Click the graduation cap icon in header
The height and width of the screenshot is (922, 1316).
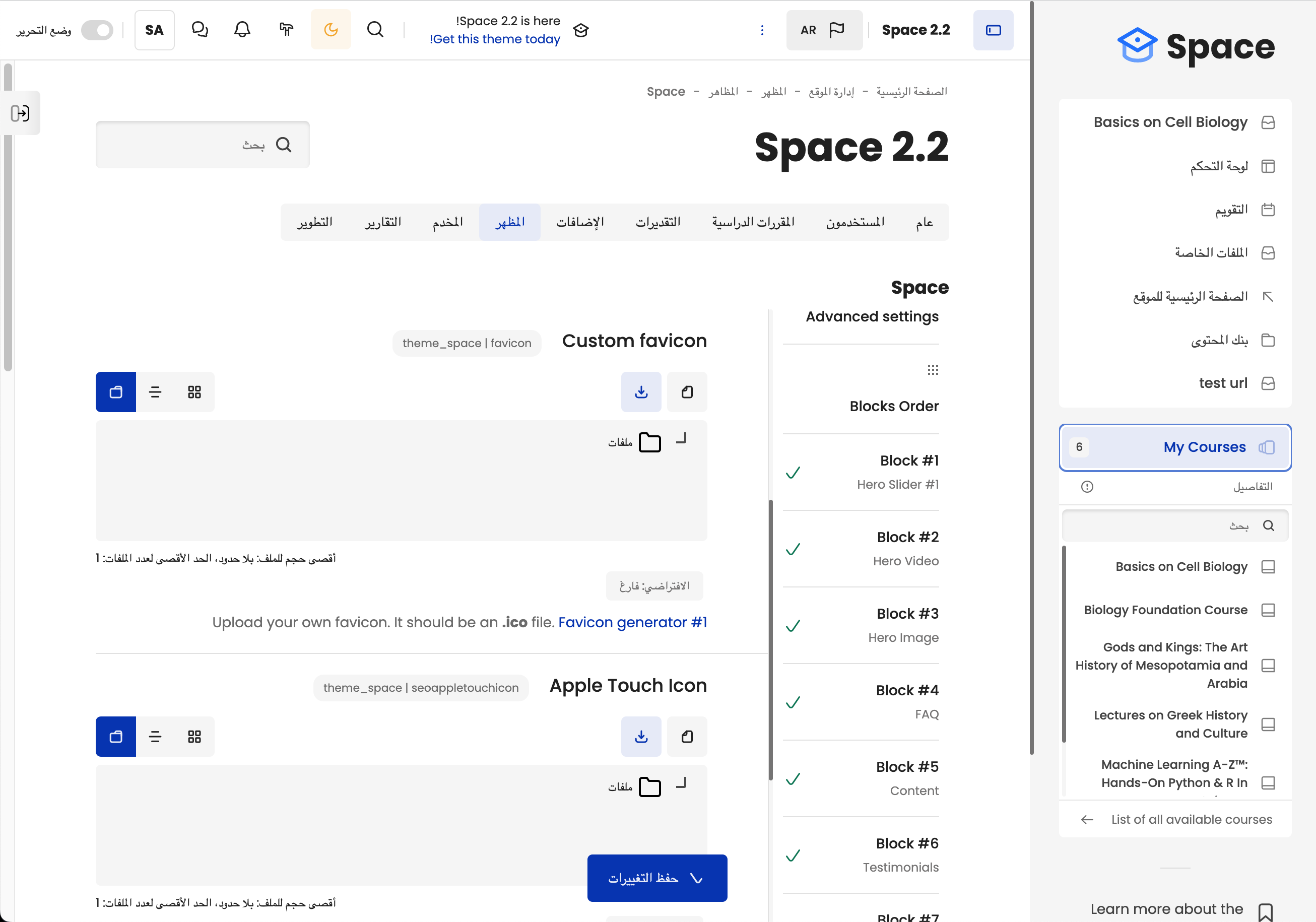click(x=580, y=30)
